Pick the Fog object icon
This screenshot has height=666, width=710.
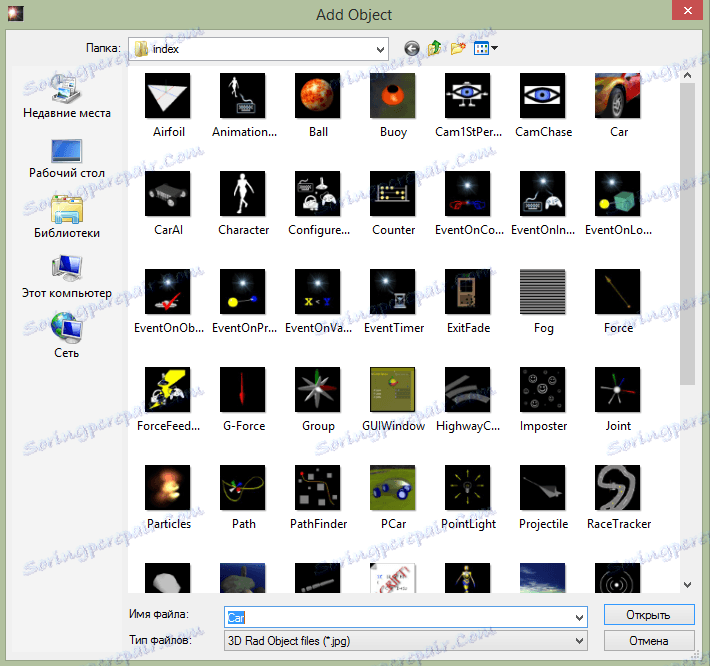542,292
